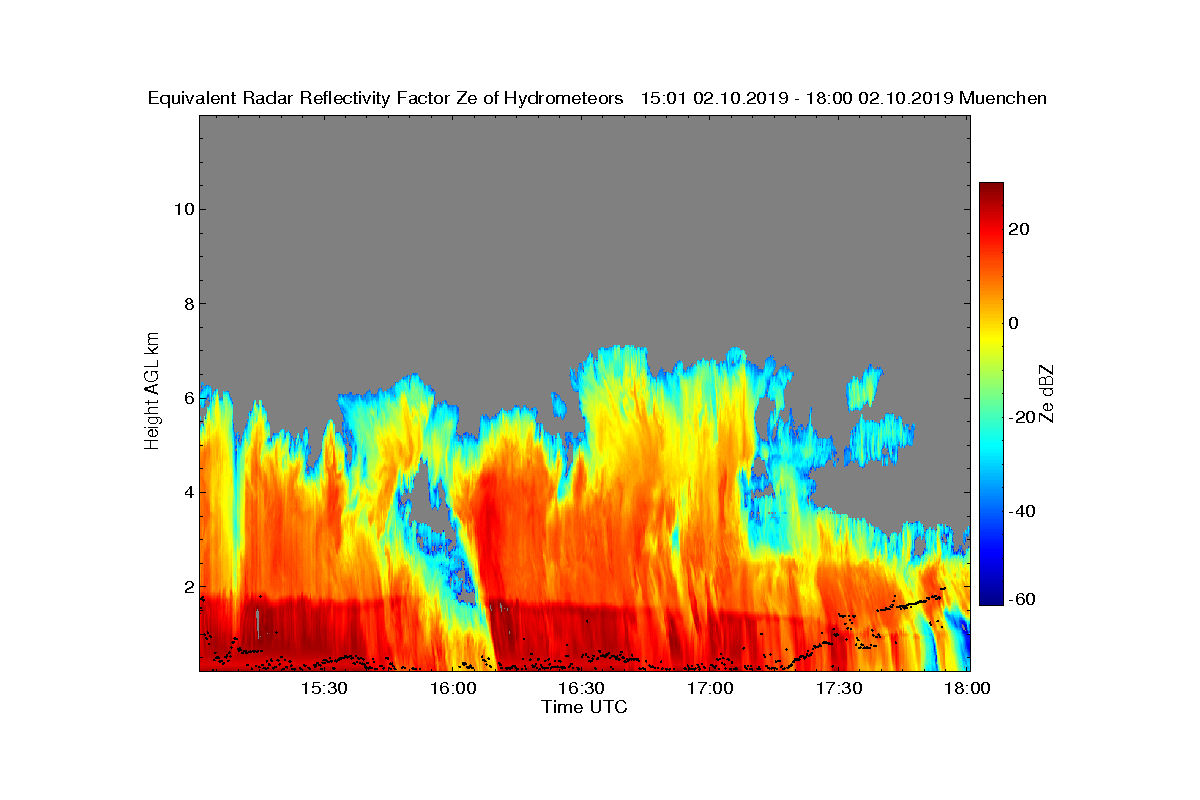Click the plot title text starting 'Equivalent Radar Reflectivity Factor'
Viewport: 1200px width, 800px height.
tap(597, 98)
